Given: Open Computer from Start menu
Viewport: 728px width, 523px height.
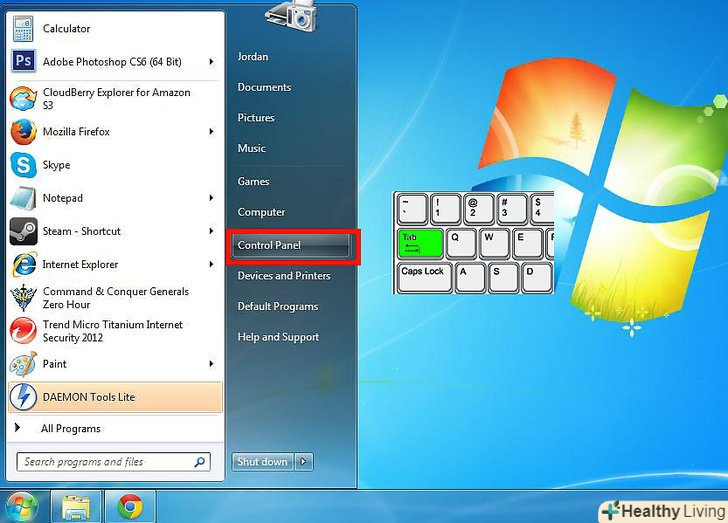Looking at the screenshot, I should 261,212.
